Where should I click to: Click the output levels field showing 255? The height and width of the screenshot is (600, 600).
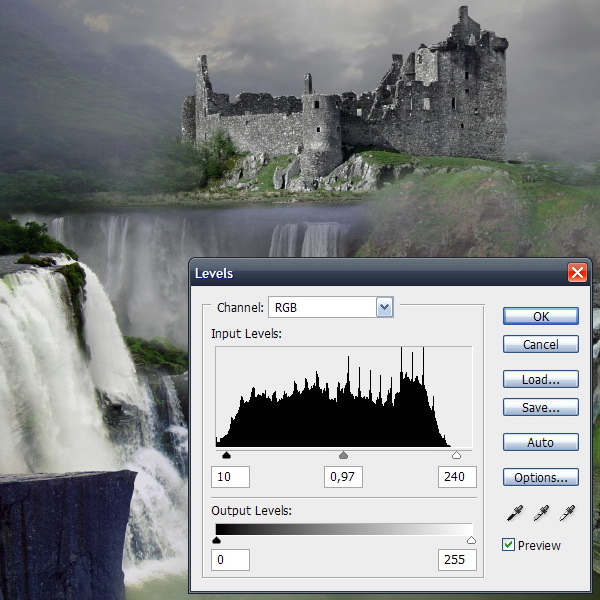[x=456, y=560]
